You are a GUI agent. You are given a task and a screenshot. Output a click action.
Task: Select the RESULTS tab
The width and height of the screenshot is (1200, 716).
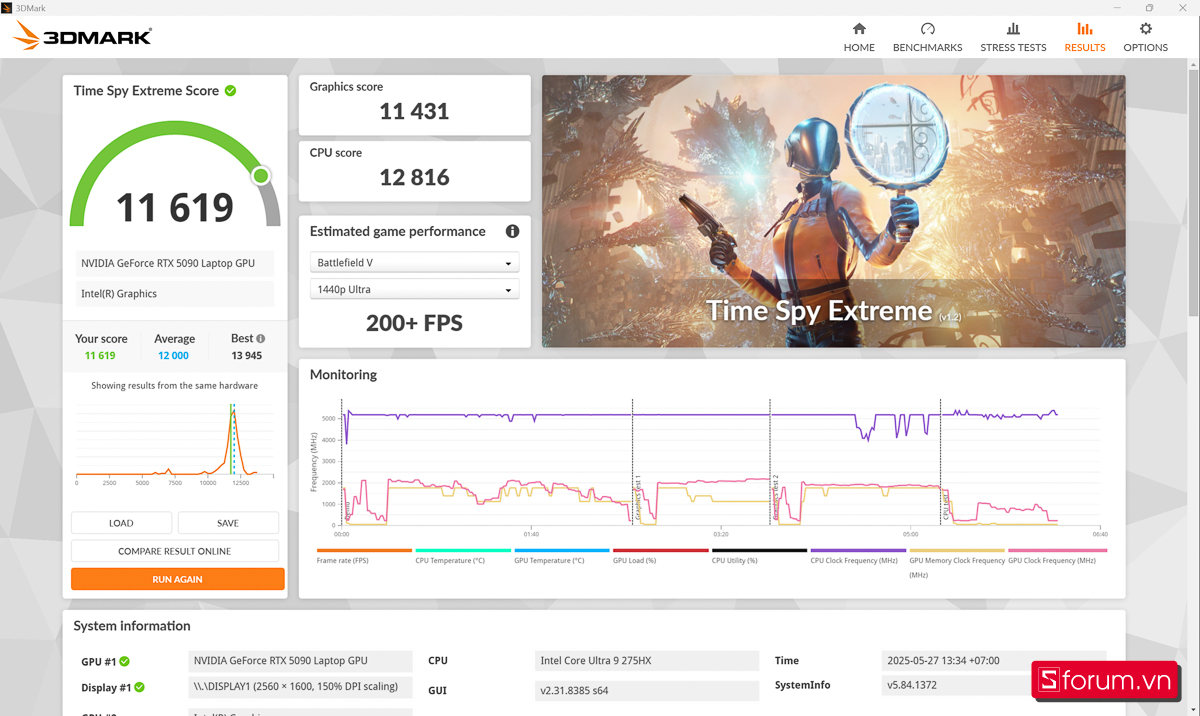[1085, 37]
